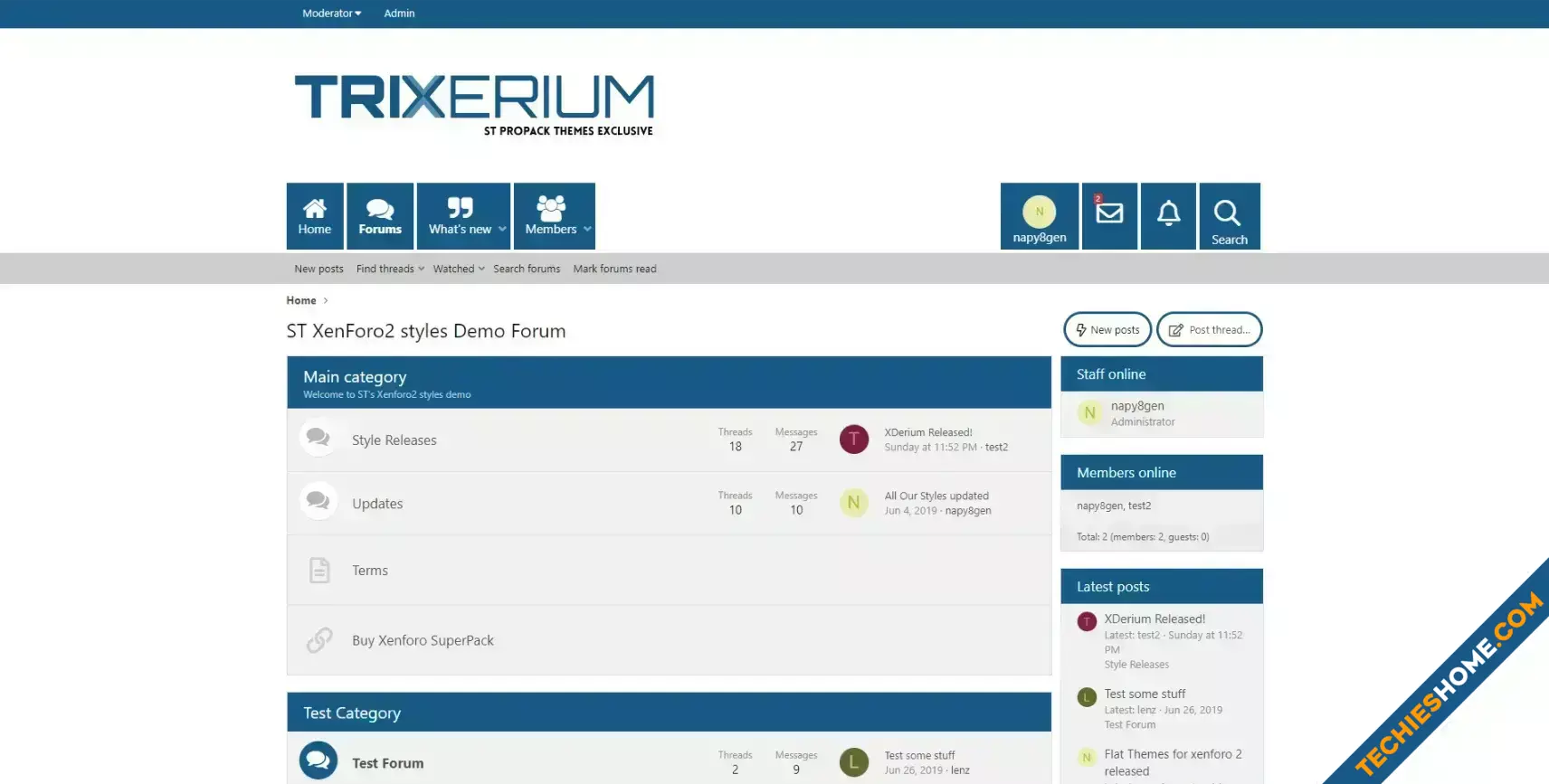
Task: Open the Test Category header link
Action: pyautogui.click(x=352, y=713)
